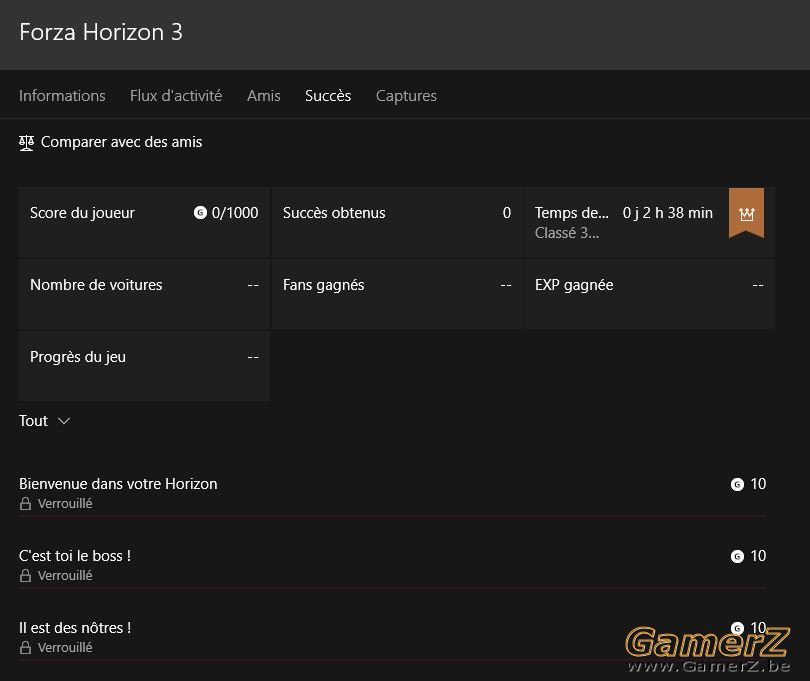Select the Nombre de voitures tile
Screen dimensions: 810x681
[144, 295]
